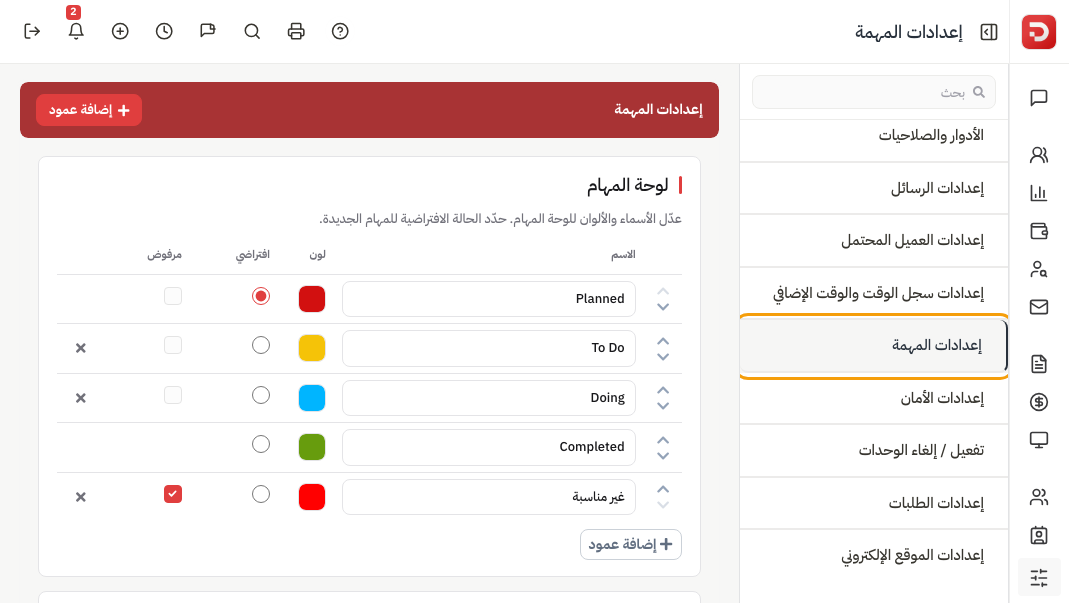Click outlined إضافة عمود button below table
Screen dimensions: 1069x603
(x=631, y=544)
